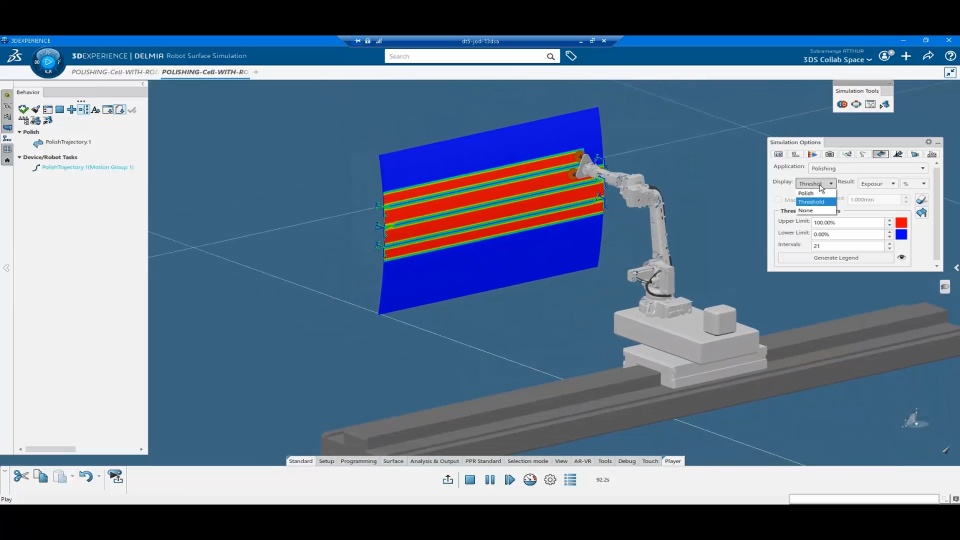Click the first icon in Simulation Tools panel
The image size is (960, 540).
[x=842, y=105]
